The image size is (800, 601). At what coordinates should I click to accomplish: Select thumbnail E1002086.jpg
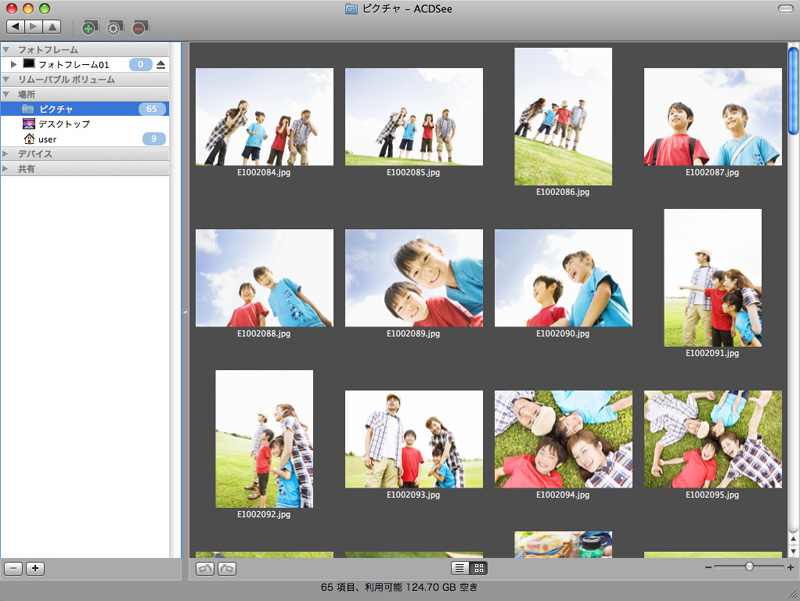(563, 117)
